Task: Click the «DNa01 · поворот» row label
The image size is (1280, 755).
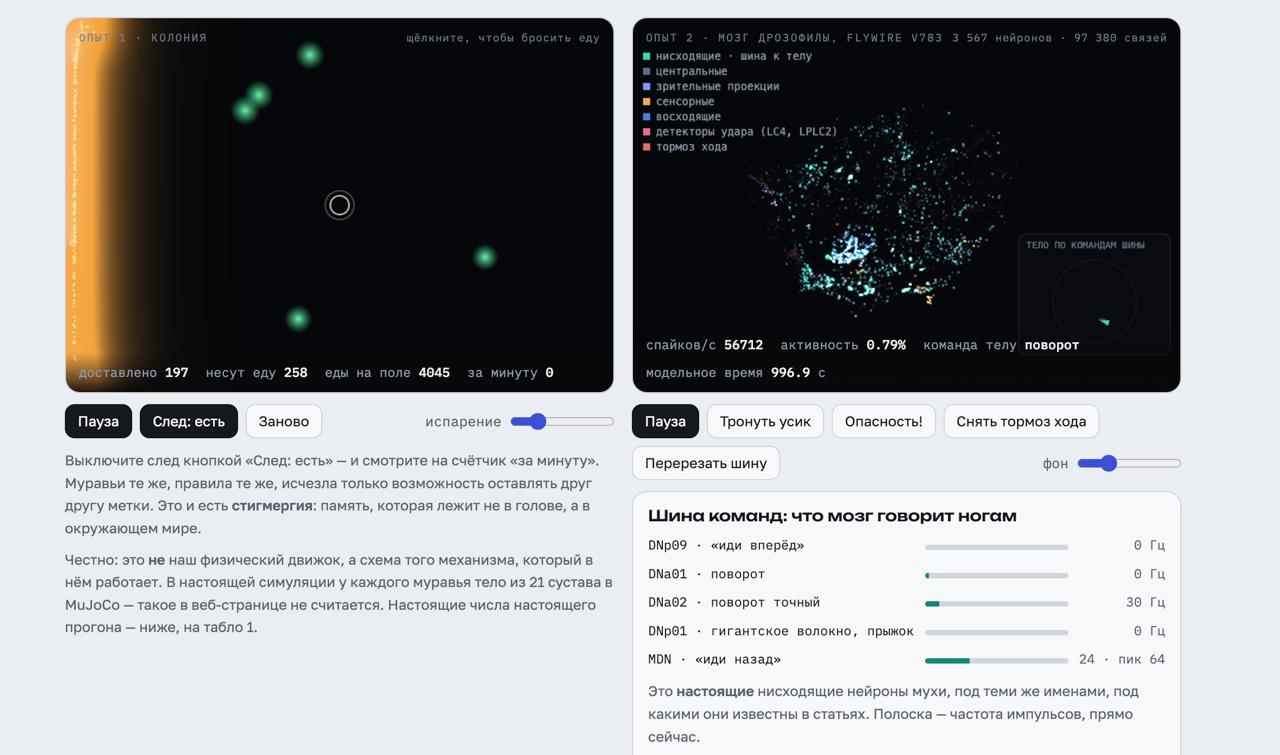Action: (706, 574)
